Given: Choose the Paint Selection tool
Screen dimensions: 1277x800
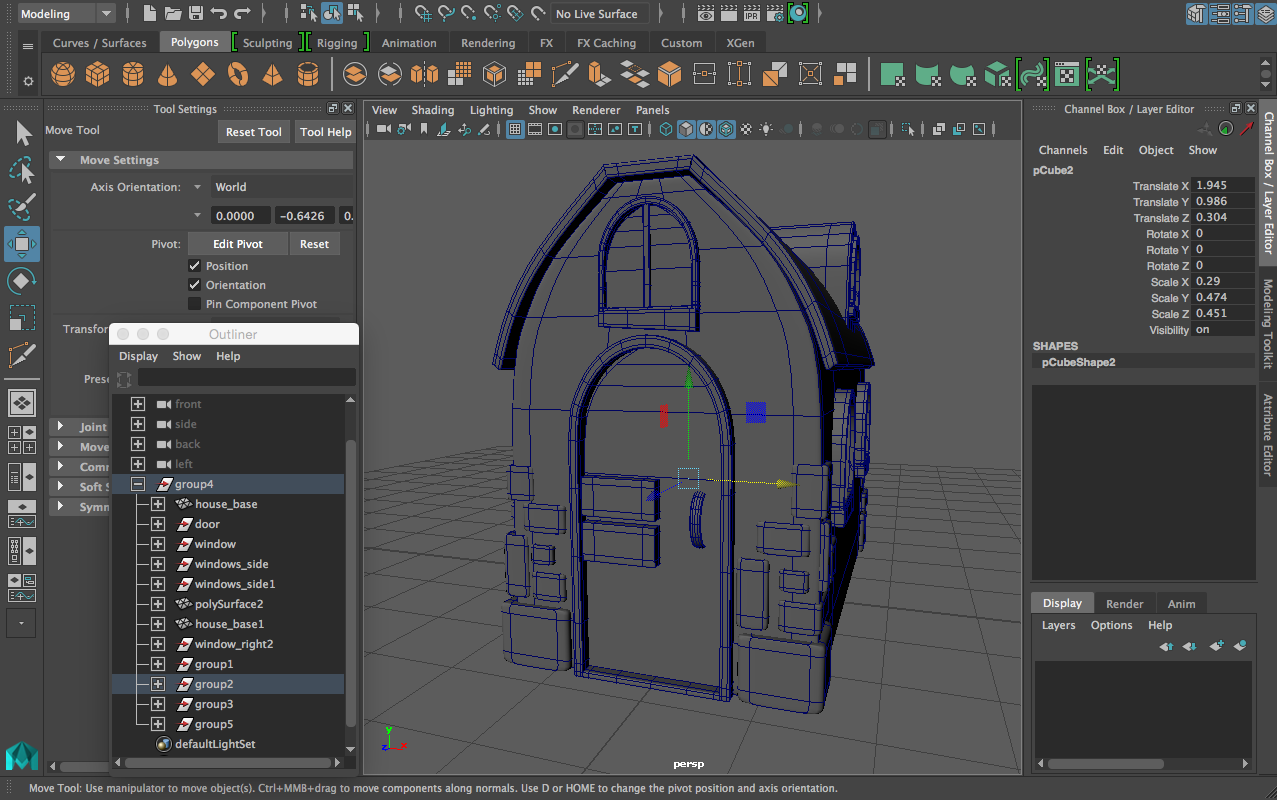Looking at the screenshot, I should tap(21, 207).
